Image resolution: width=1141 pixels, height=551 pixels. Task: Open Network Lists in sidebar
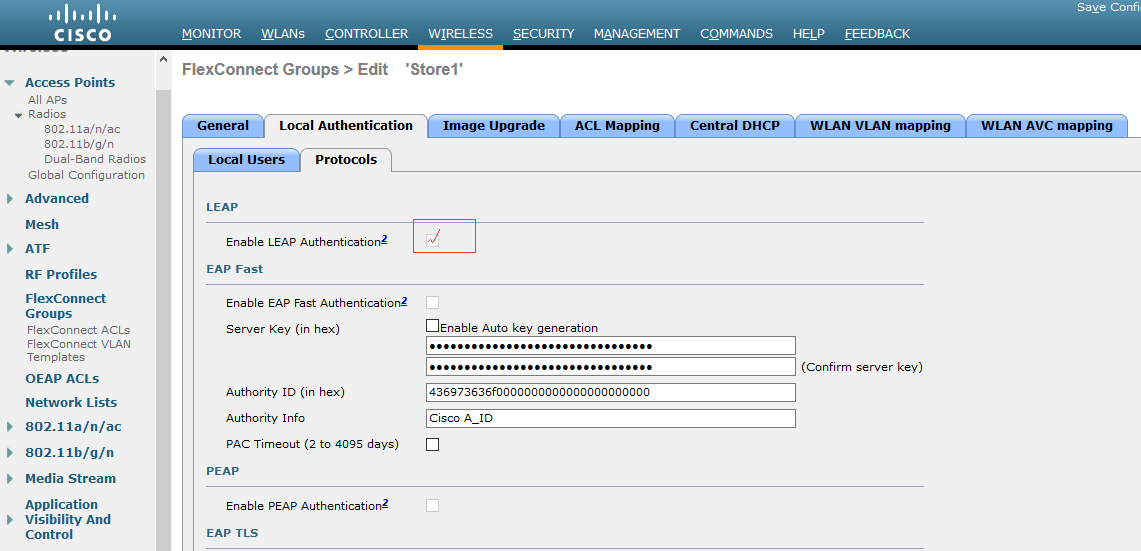71,403
